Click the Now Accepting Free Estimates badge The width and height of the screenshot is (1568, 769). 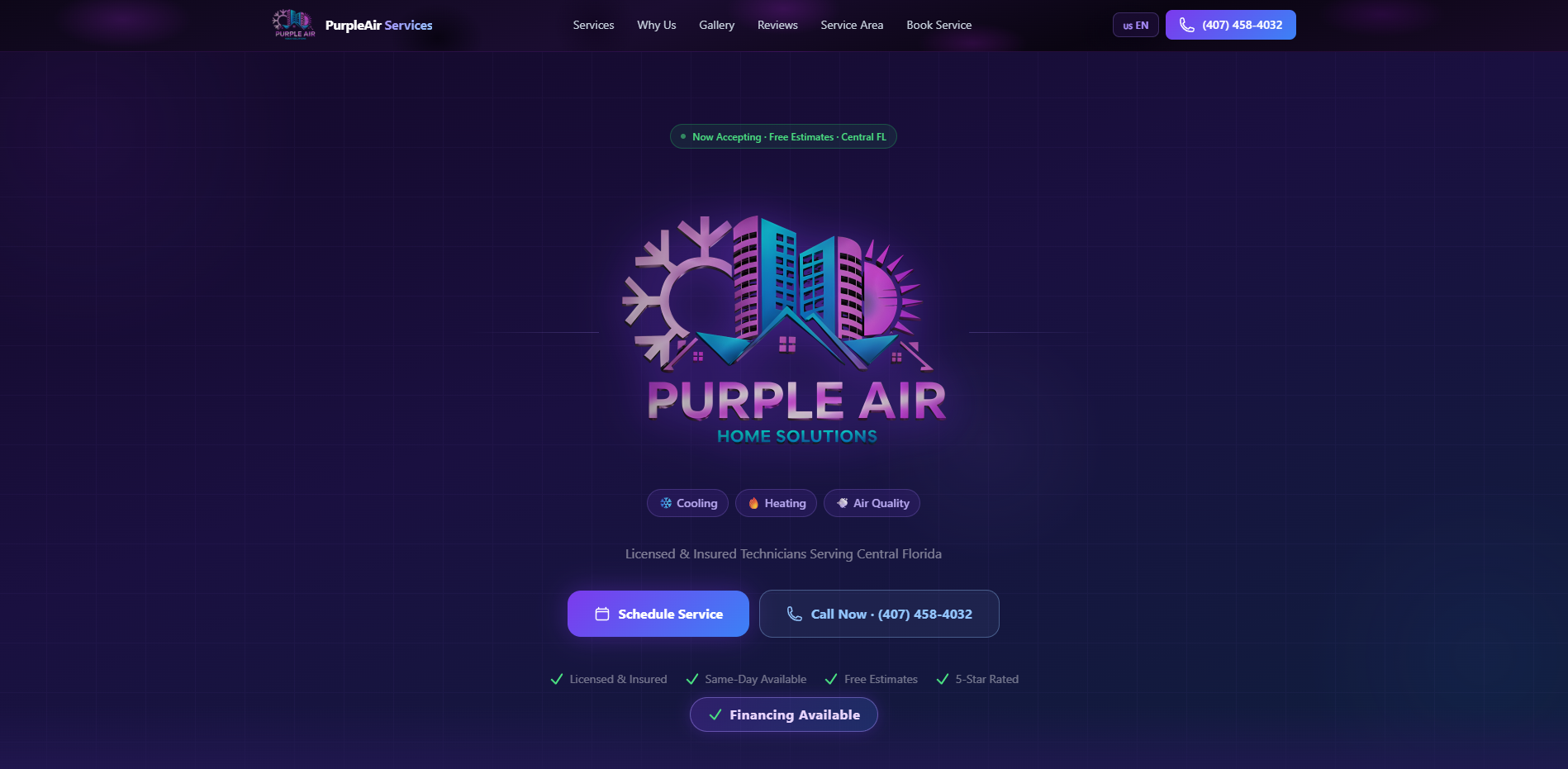783,136
